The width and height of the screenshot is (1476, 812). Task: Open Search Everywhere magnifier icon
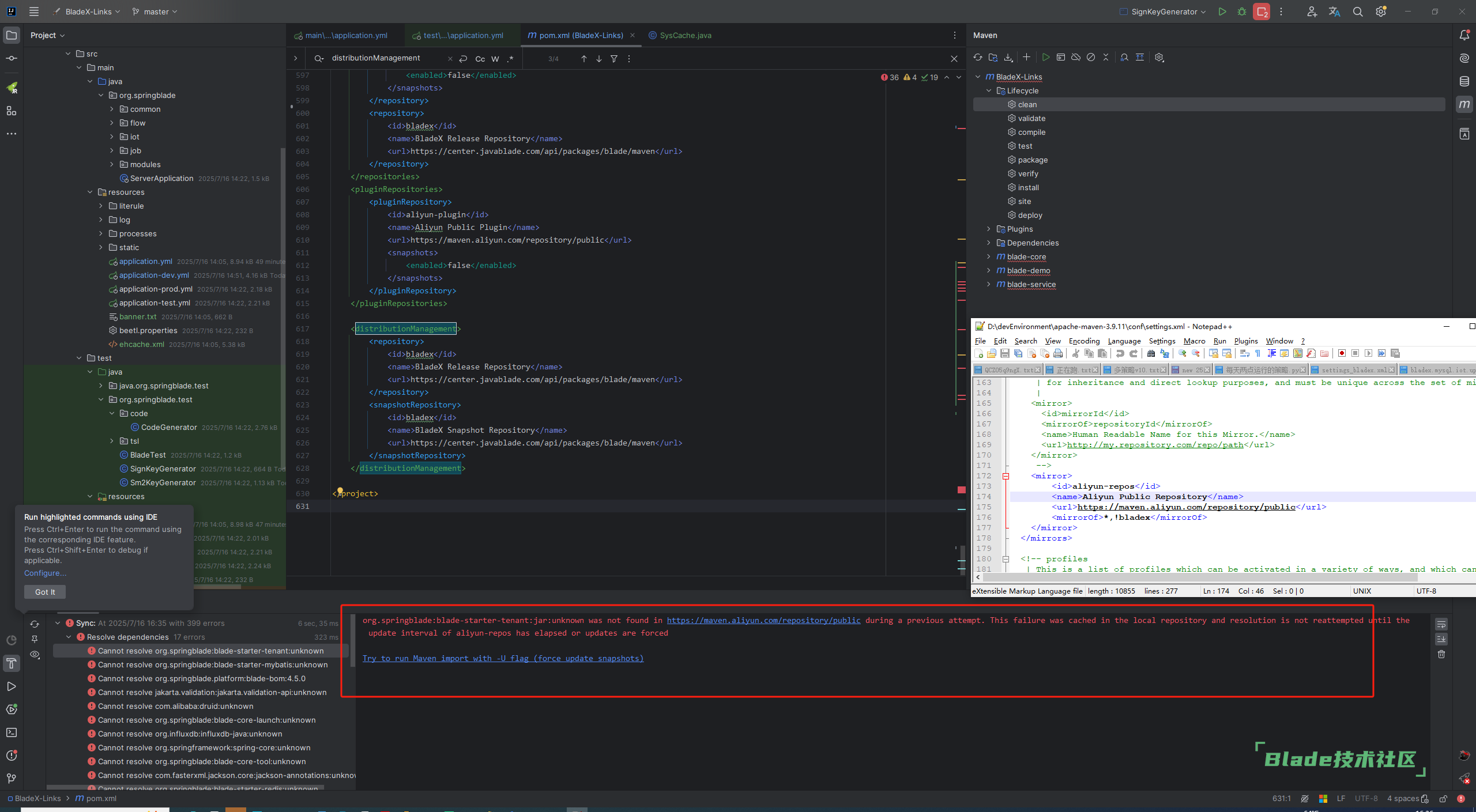(x=1357, y=12)
